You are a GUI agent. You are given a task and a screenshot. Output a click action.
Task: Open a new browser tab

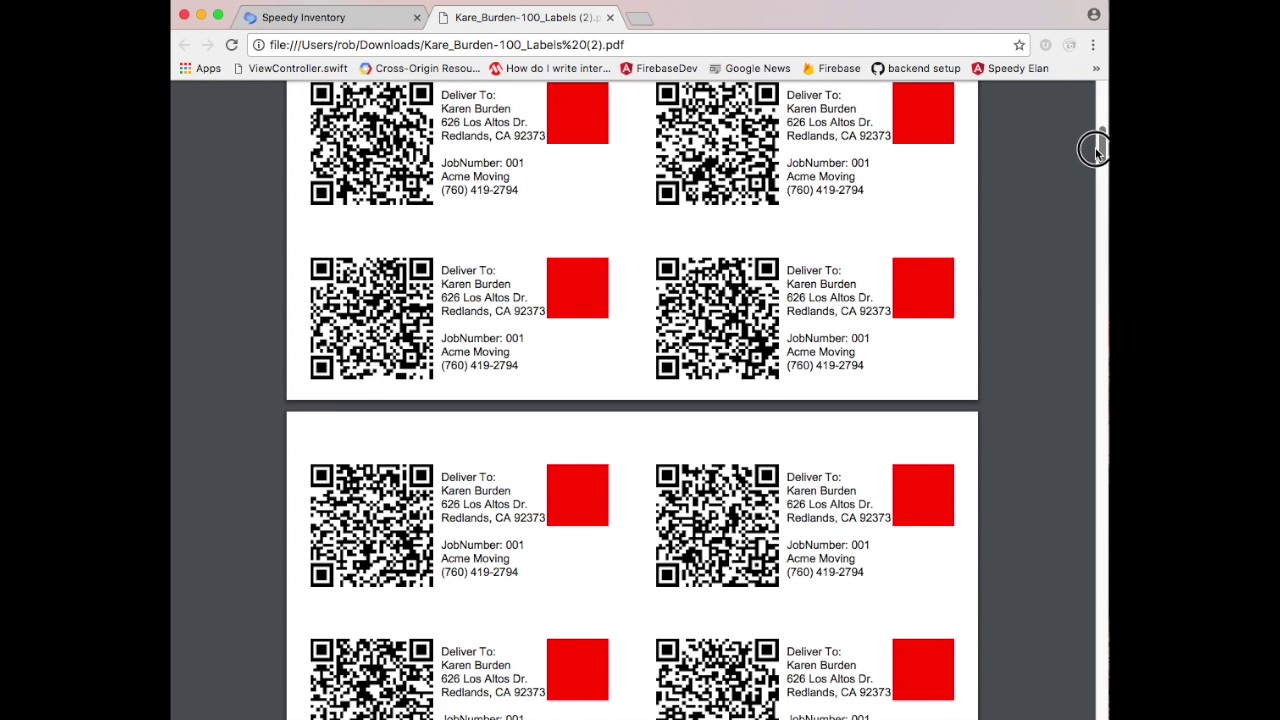(x=640, y=18)
